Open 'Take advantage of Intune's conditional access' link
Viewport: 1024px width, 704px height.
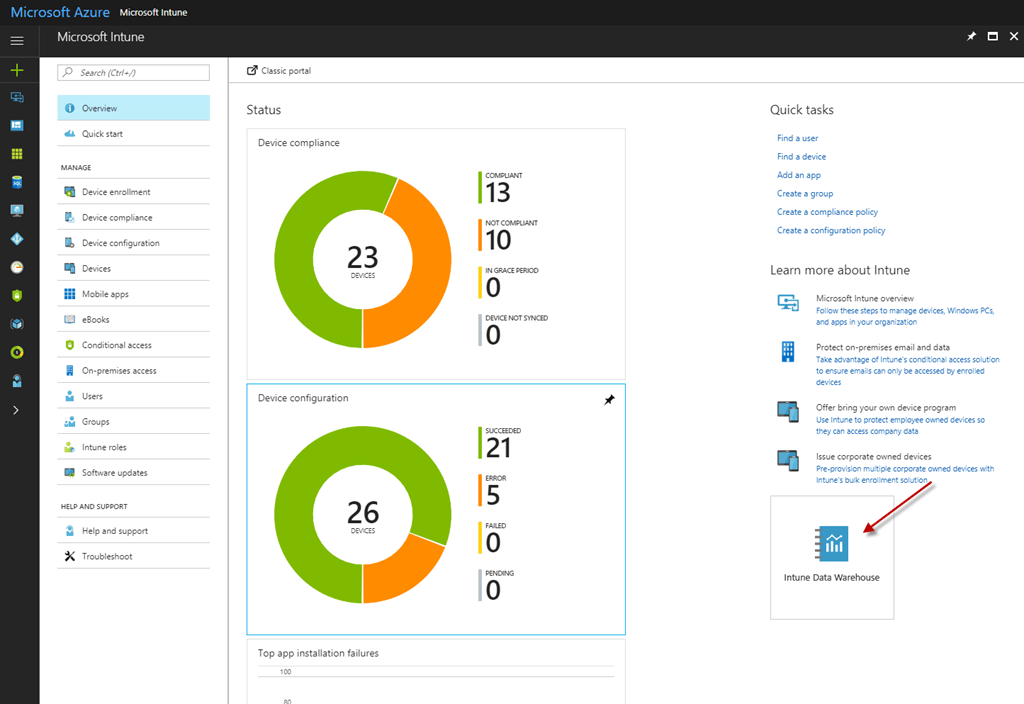click(x=907, y=370)
